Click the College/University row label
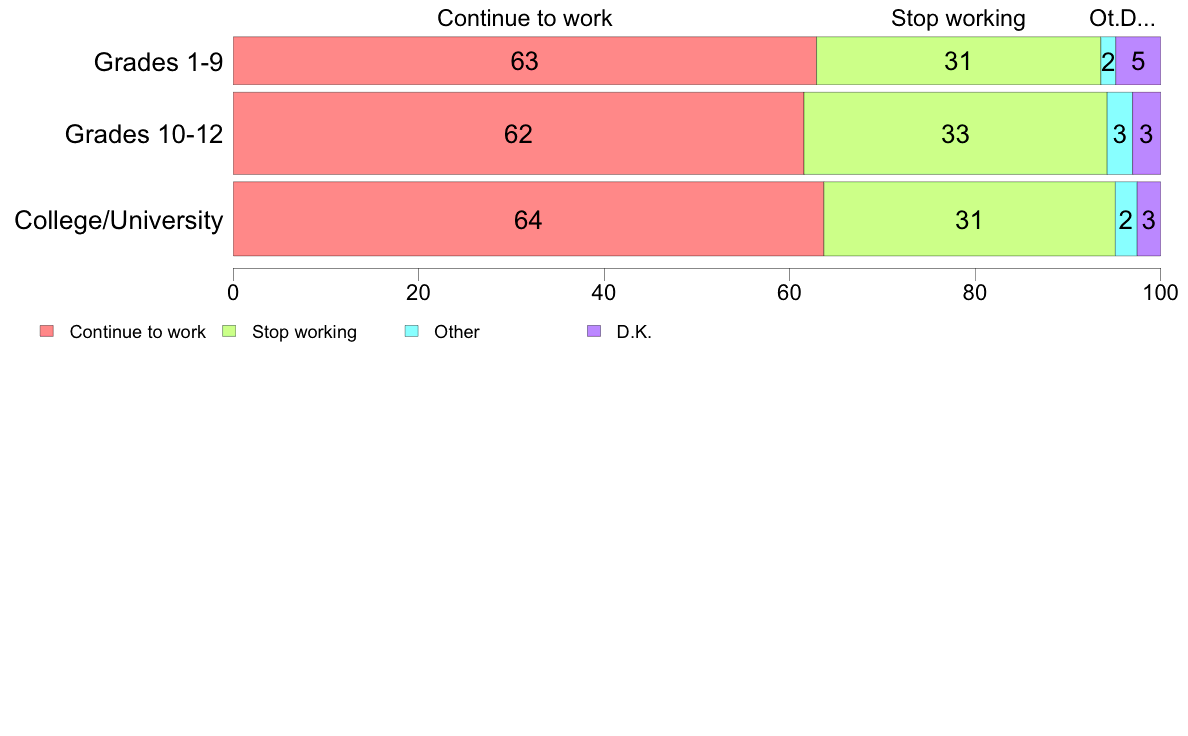The width and height of the screenshot is (1188, 736). click(x=119, y=220)
